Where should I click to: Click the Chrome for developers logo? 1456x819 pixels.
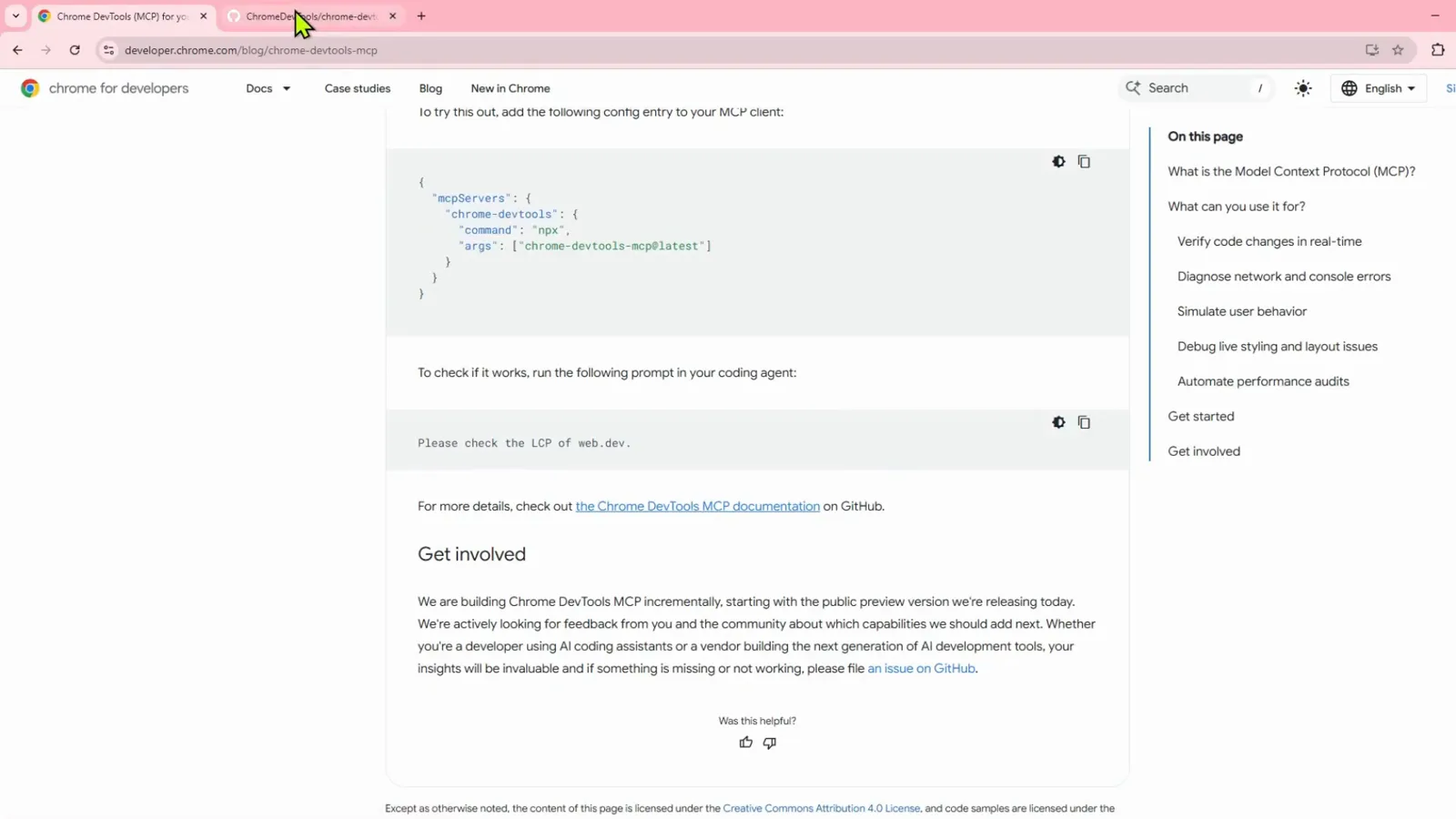point(105,88)
